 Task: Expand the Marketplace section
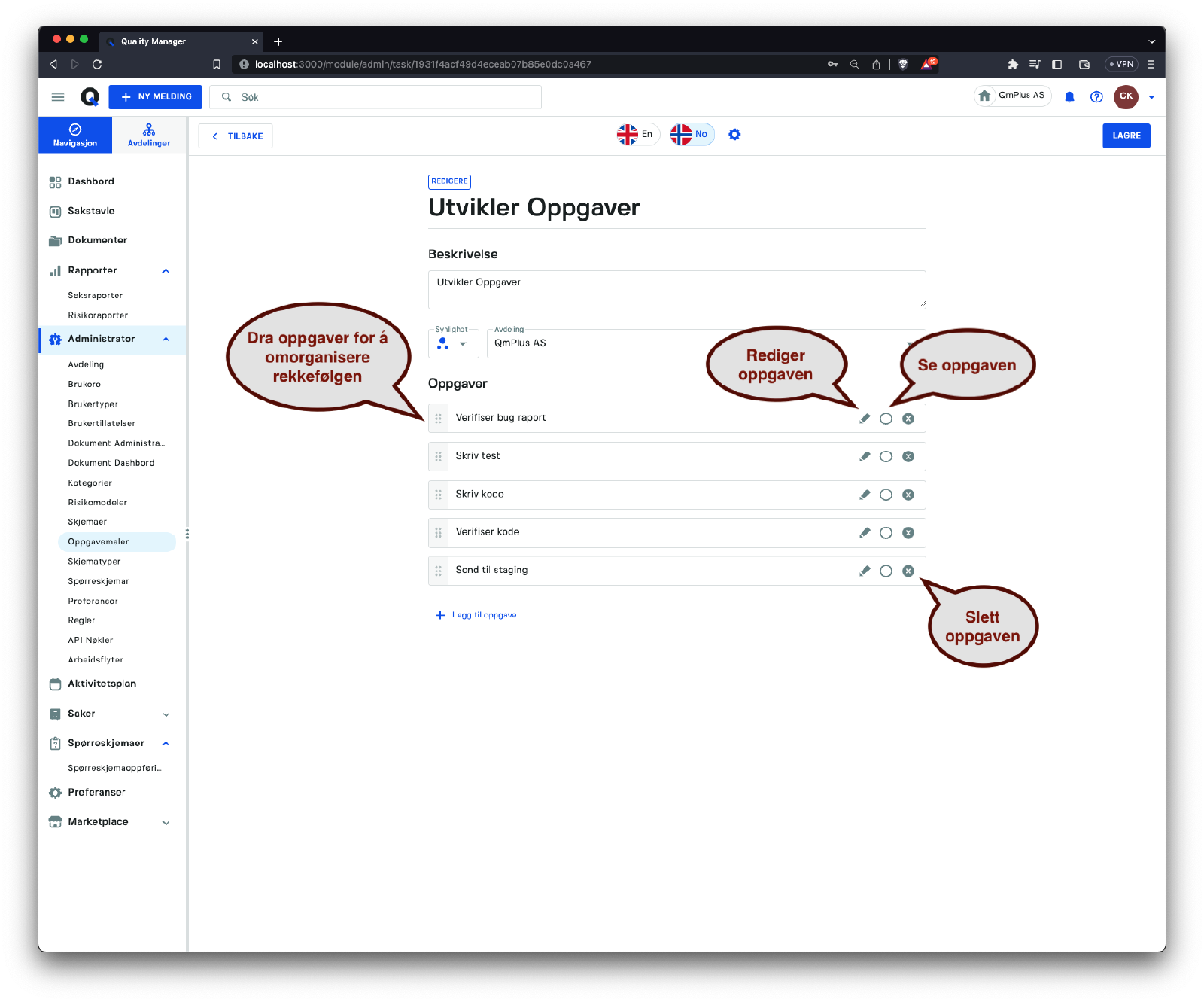[166, 823]
